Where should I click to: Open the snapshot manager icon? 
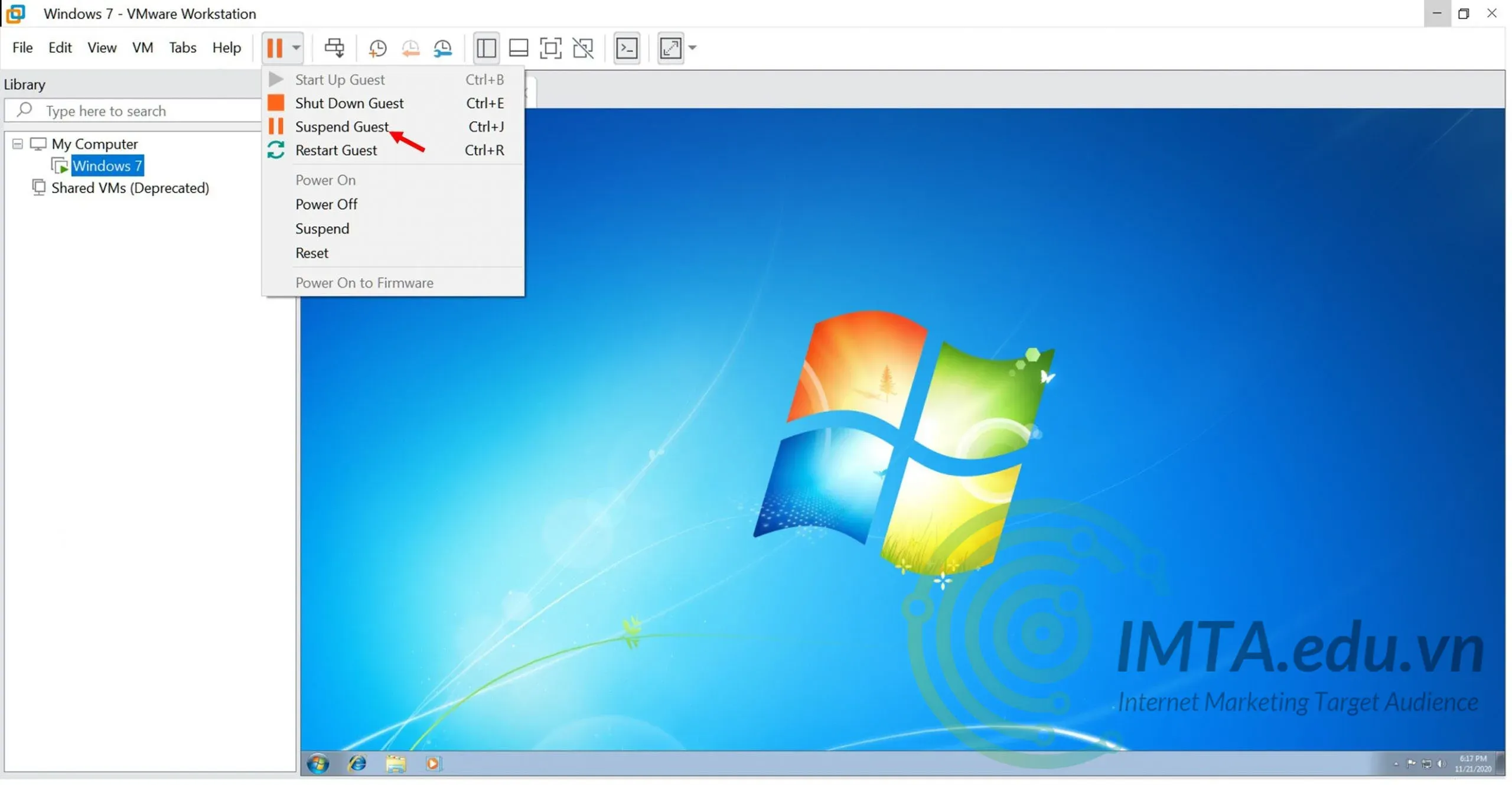[x=443, y=48]
